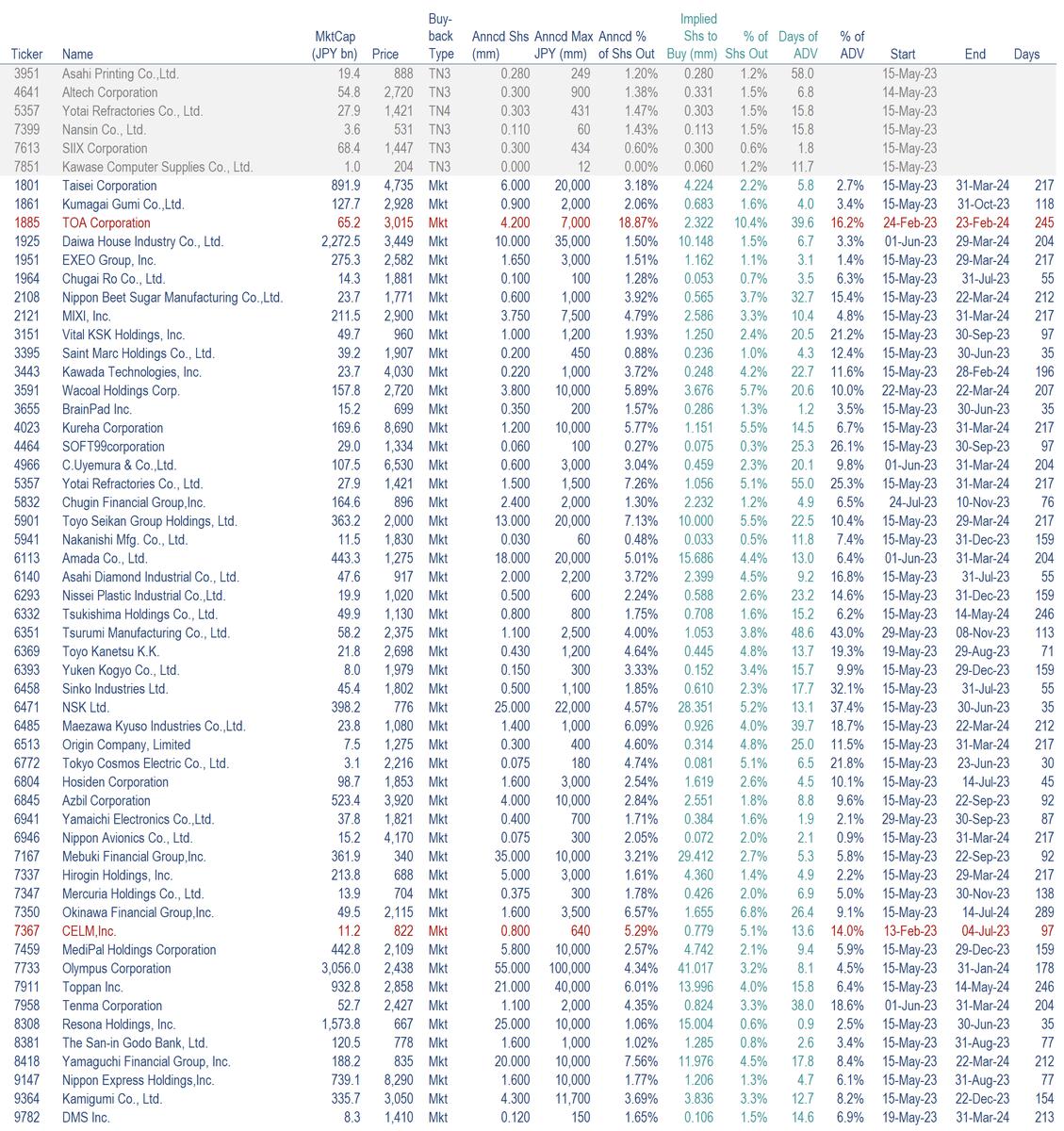Image resolution: width=1064 pixels, height=1131 pixels.
Task: Click the Anncd % of Shs Out header
Action: click(627, 45)
